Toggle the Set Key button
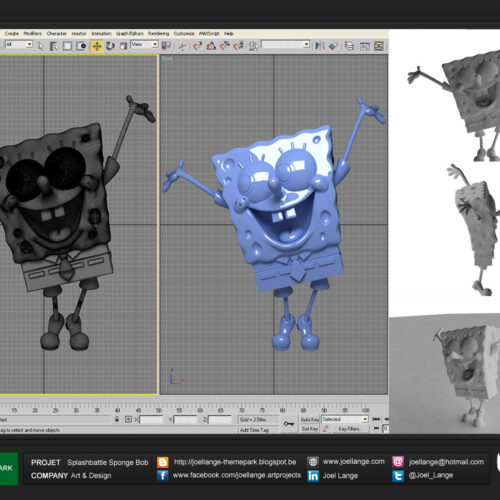The width and height of the screenshot is (500, 500). tap(310, 429)
